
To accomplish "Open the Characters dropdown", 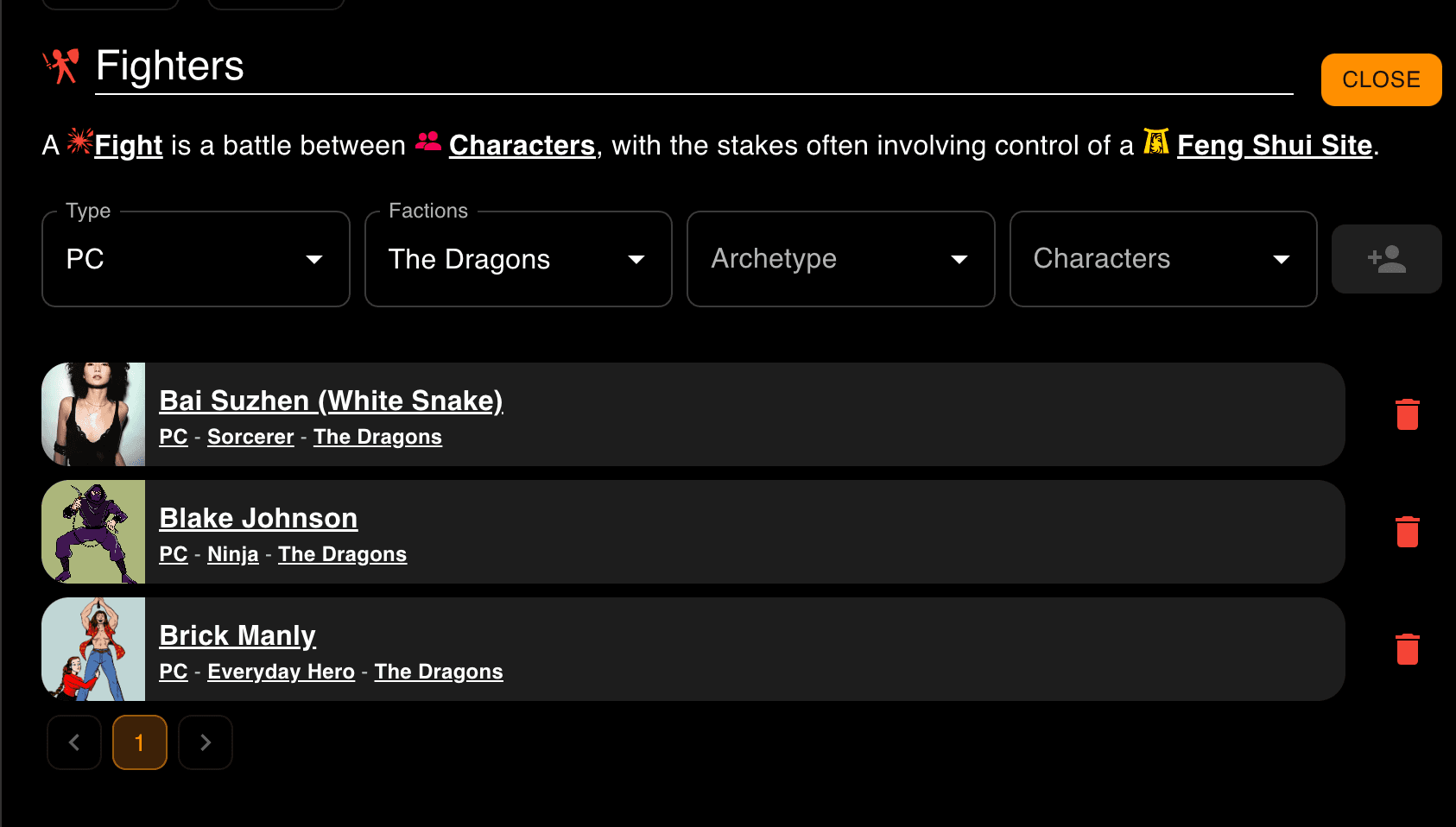I will click(1162, 259).
